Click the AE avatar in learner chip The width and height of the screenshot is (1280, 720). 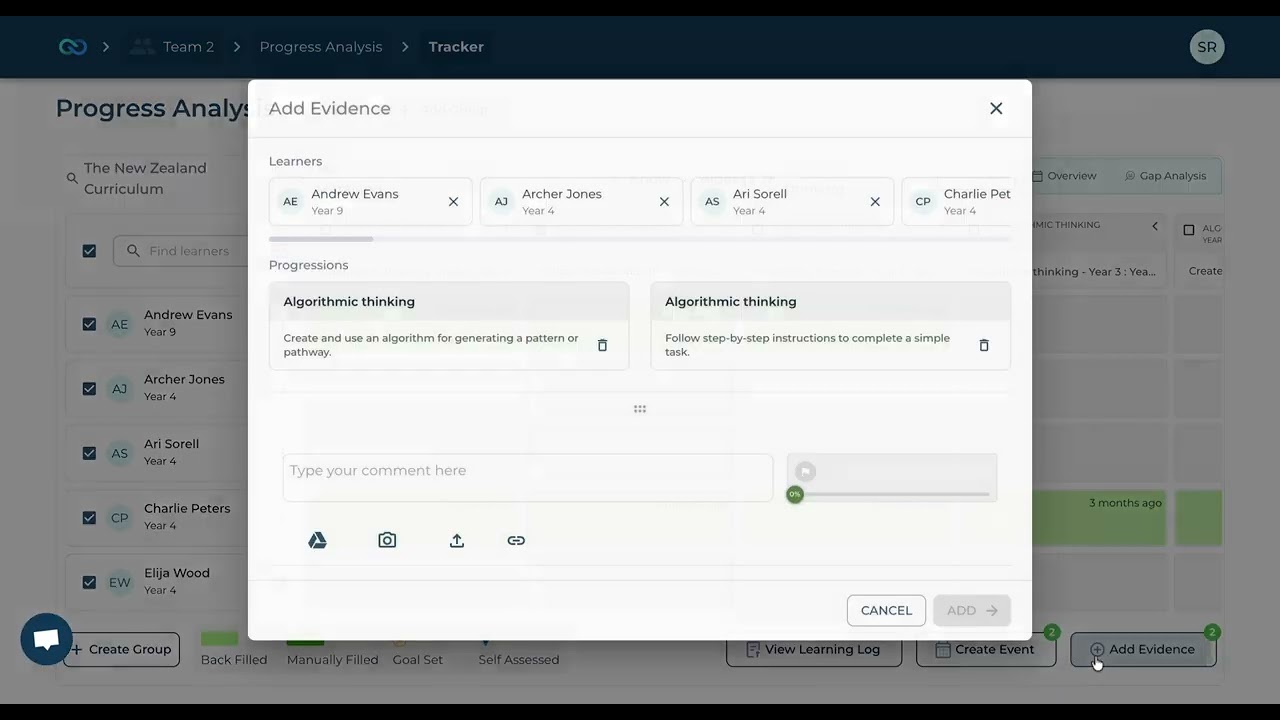(x=290, y=202)
